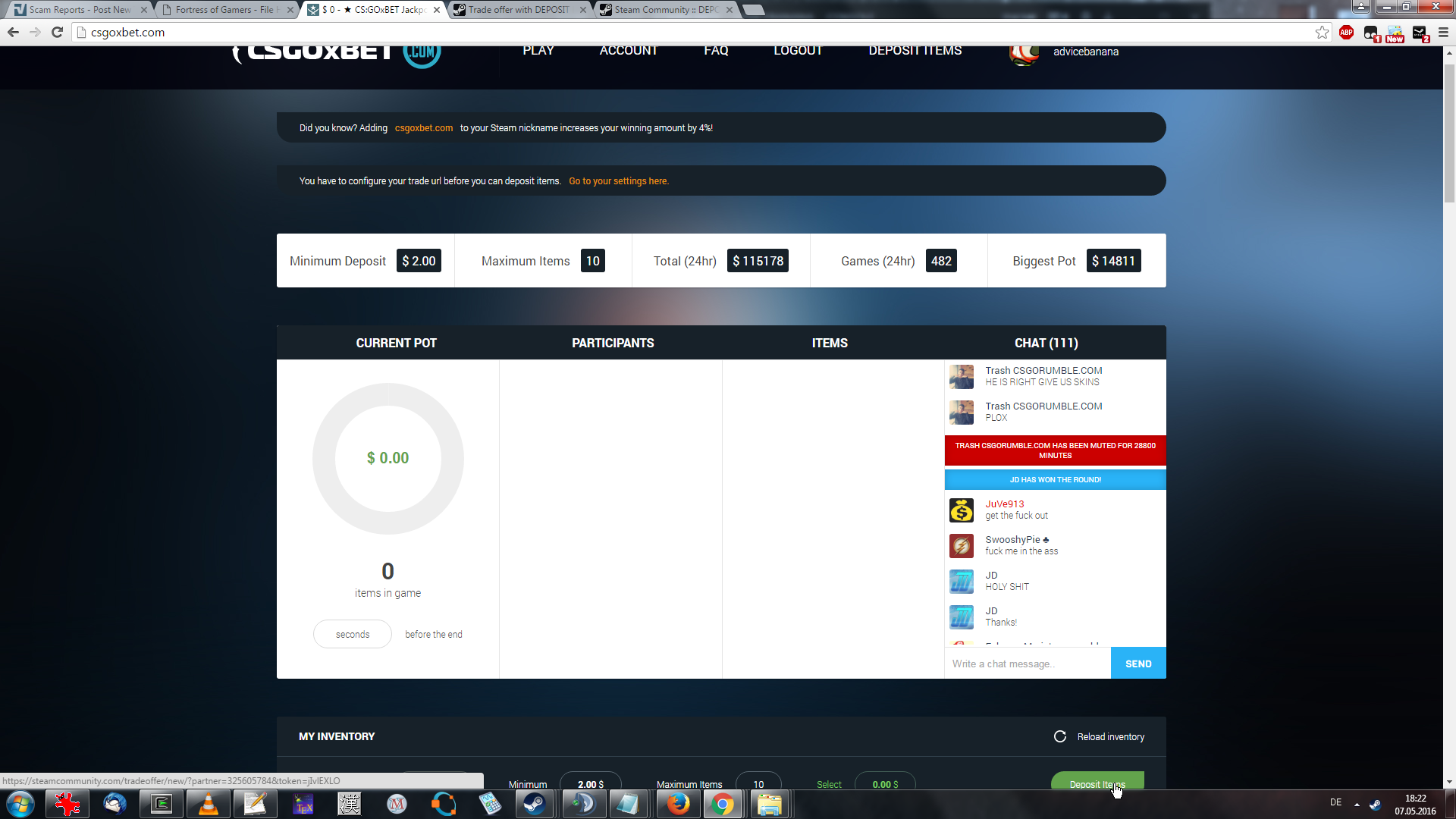This screenshot has width=1456, height=819.
Task: Follow the 'Go to your settings here' link
Action: pos(618,181)
